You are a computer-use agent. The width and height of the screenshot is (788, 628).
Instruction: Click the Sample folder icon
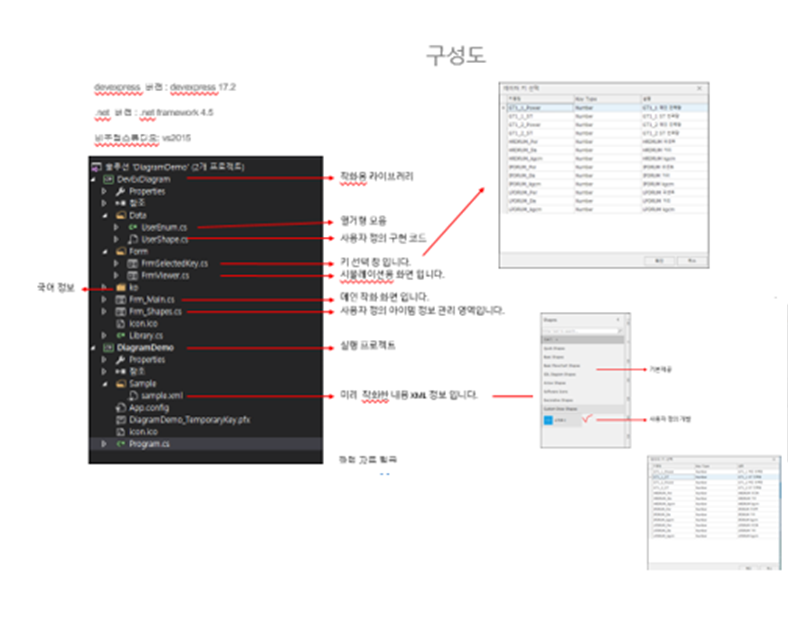(121, 384)
